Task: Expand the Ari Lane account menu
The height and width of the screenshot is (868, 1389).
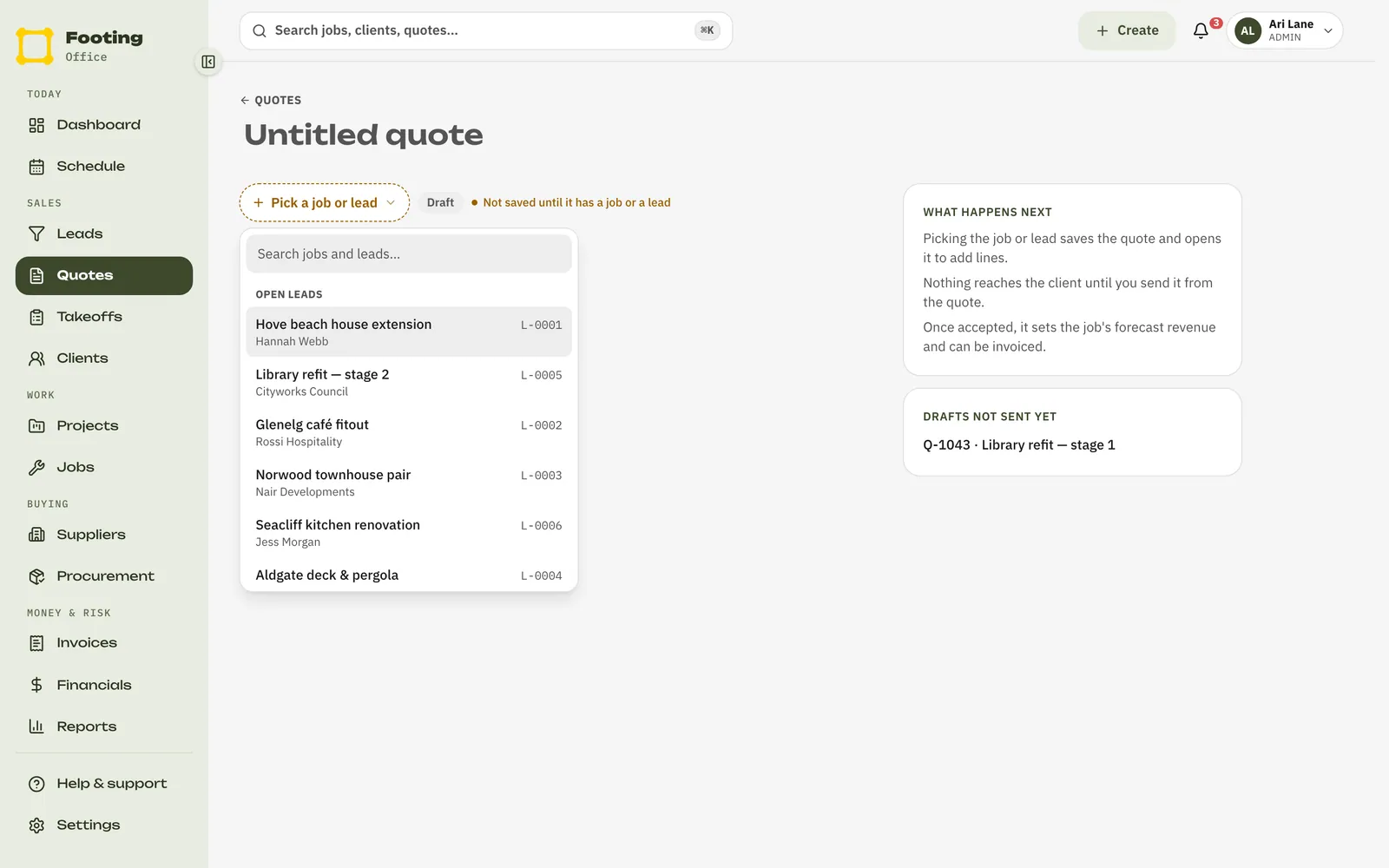Action: click(x=1285, y=30)
